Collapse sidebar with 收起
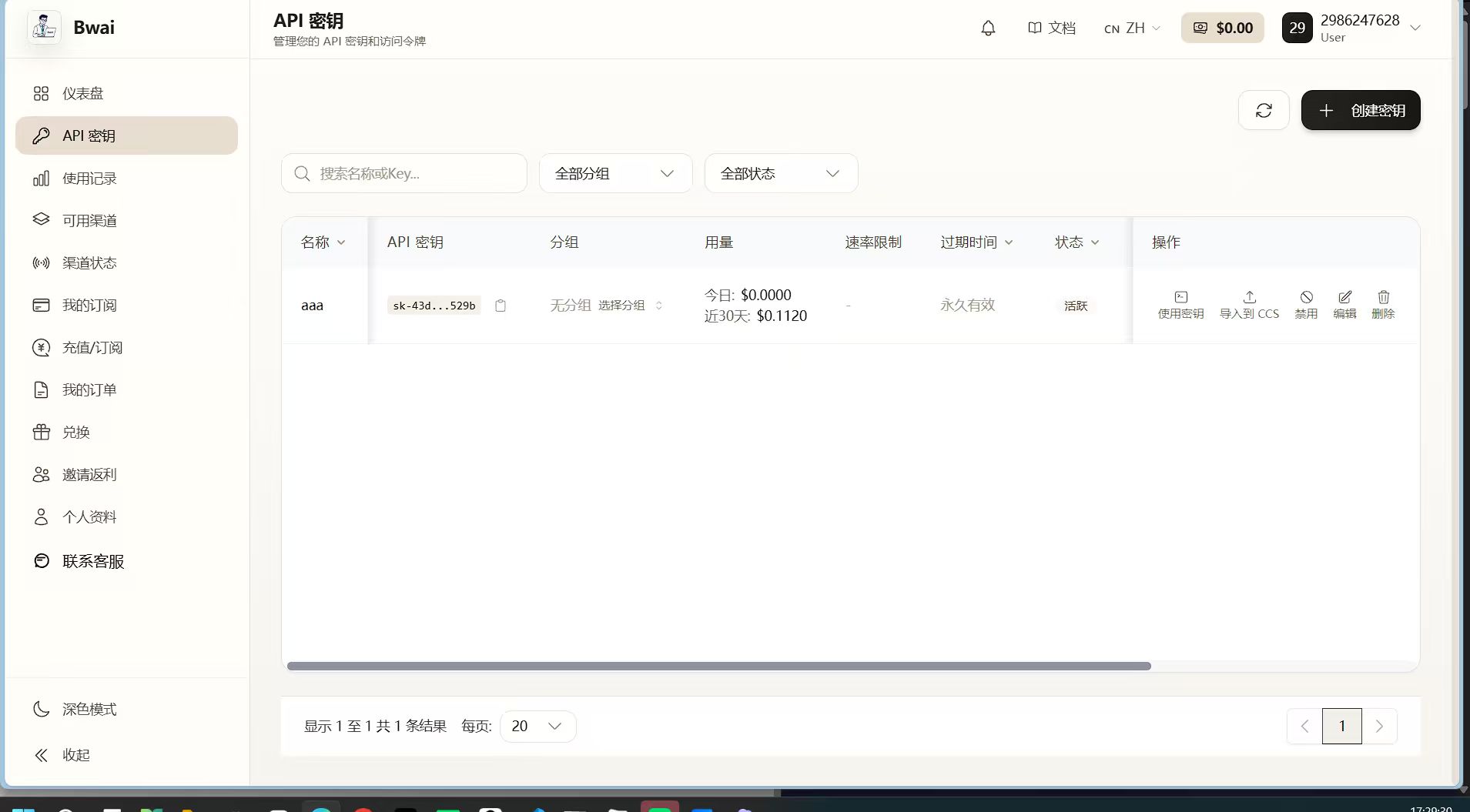Image resolution: width=1470 pixels, height=812 pixels. [126, 755]
